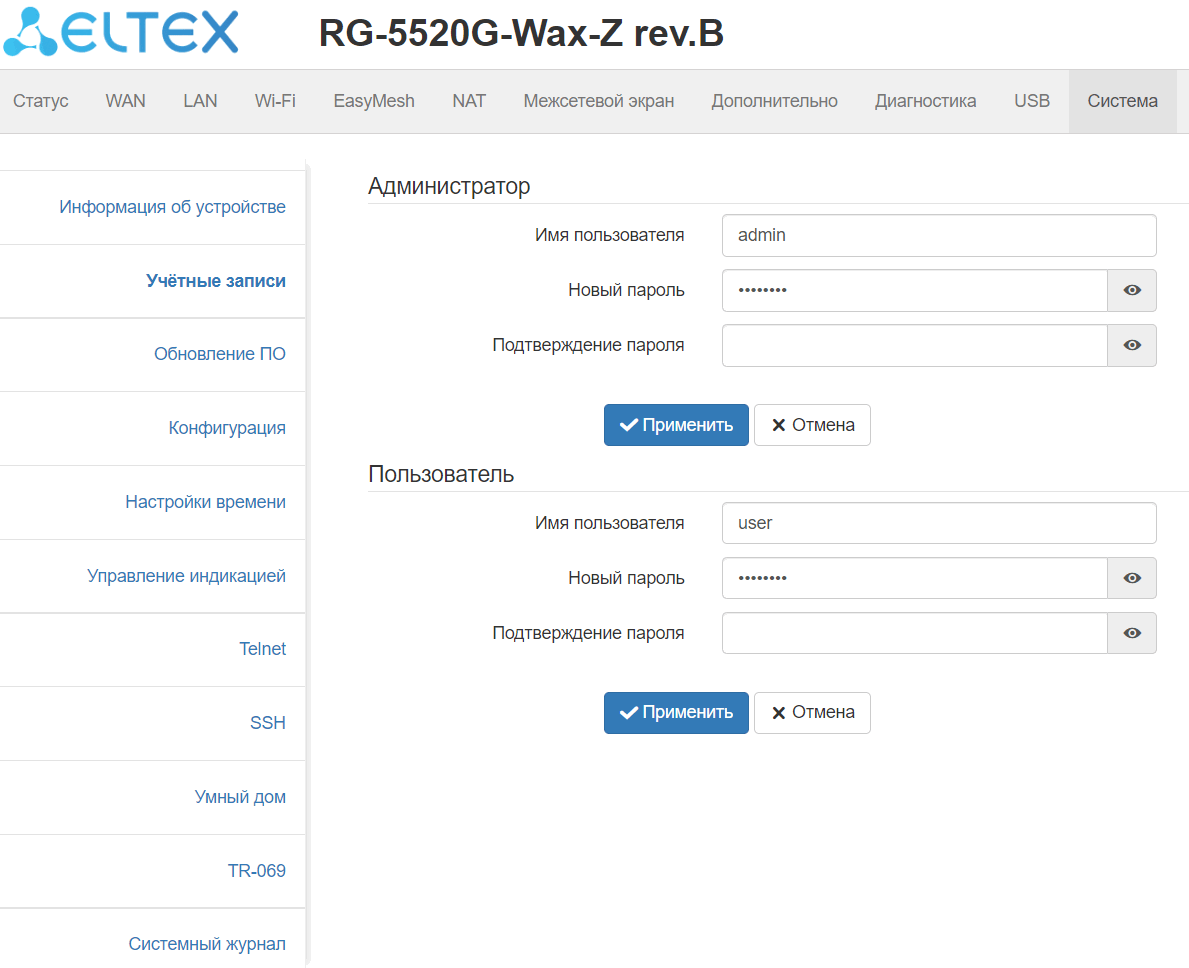Cancel Пользователь account changes
The width and height of the screenshot is (1189, 968).
point(812,713)
